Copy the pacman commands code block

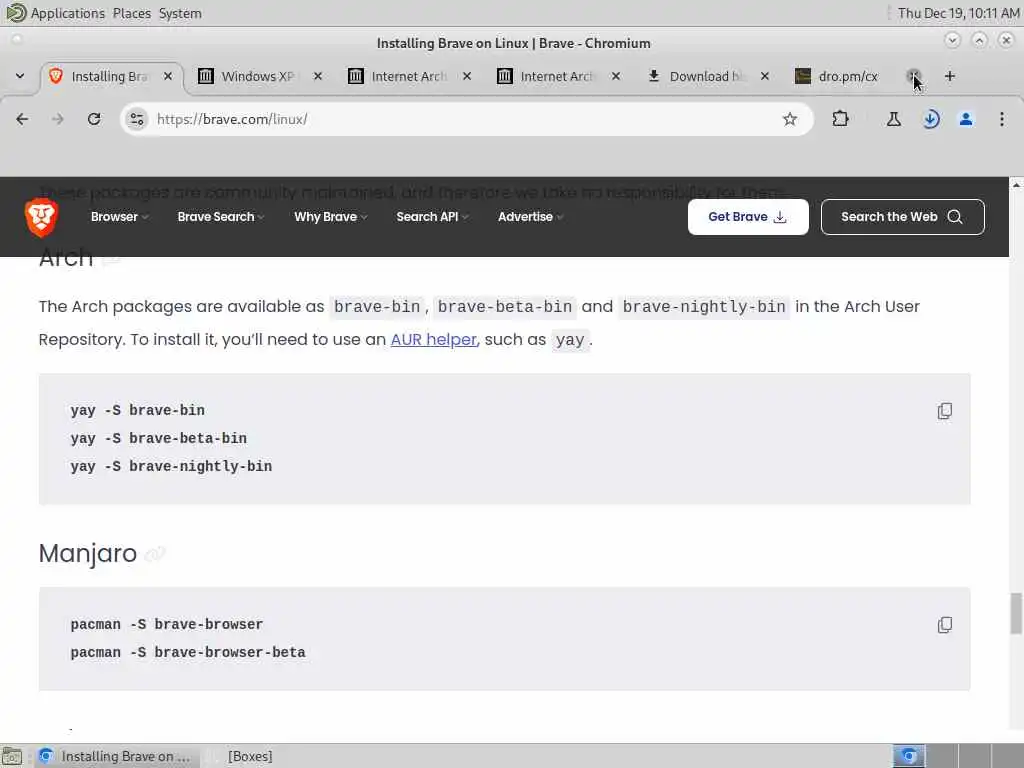coord(944,625)
